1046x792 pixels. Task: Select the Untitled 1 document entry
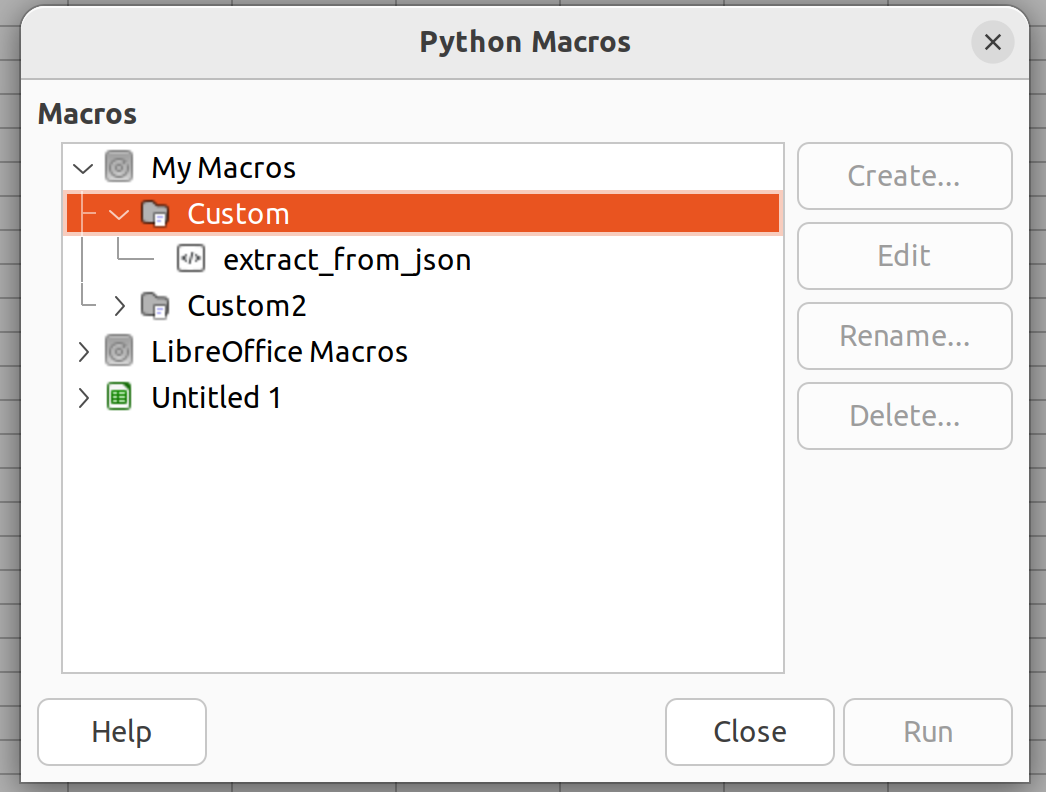(x=216, y=398)
